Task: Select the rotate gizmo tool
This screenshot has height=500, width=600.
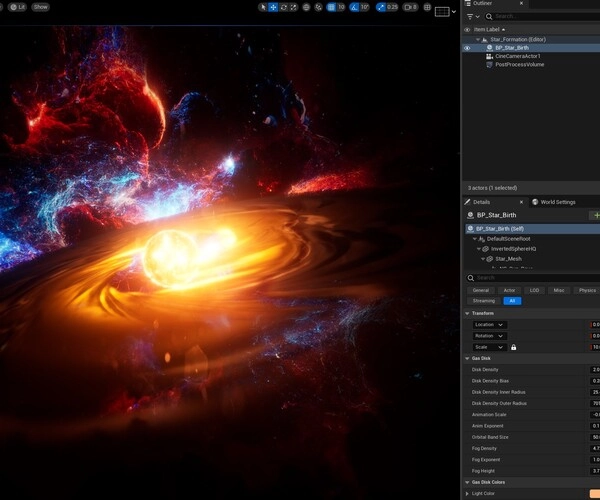Action: [283, 7]
